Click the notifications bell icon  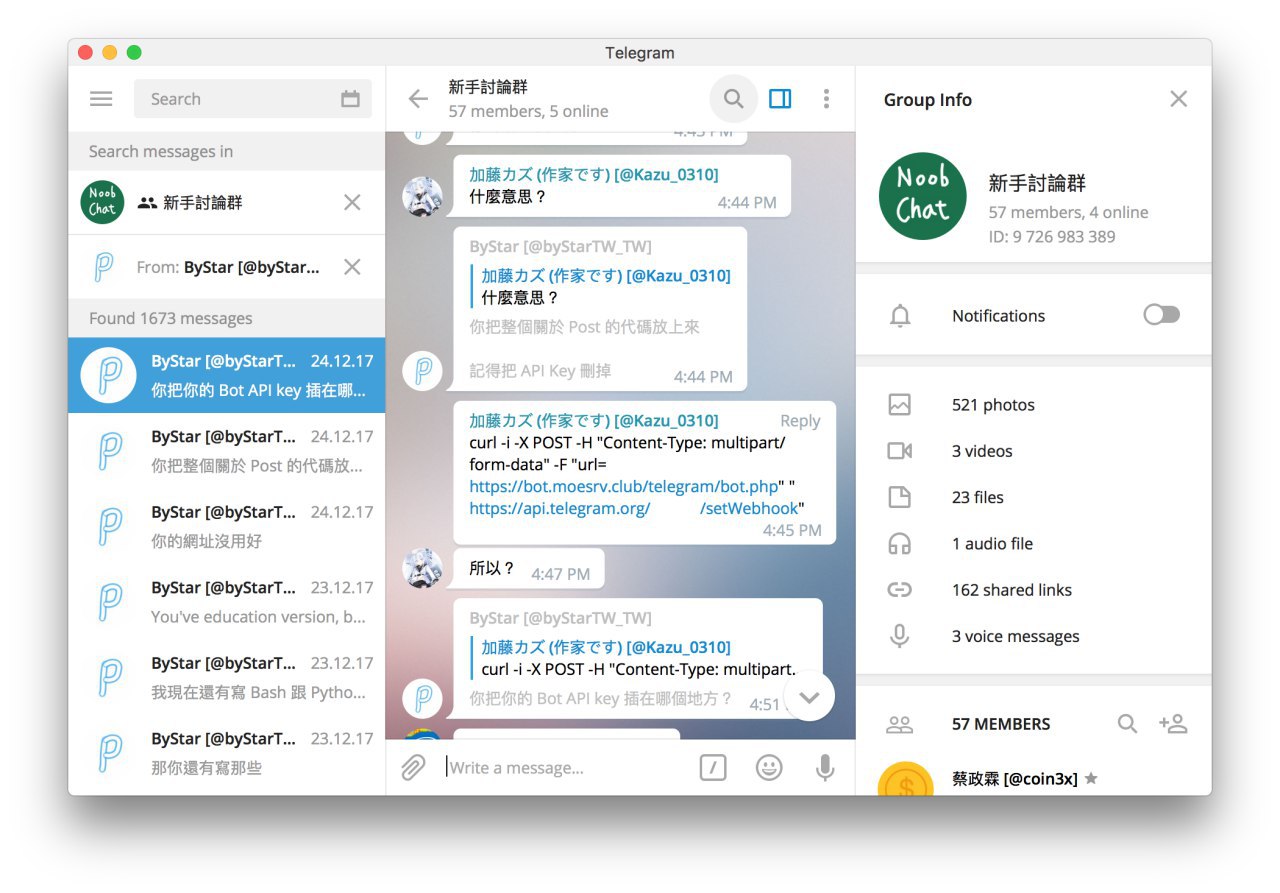pyautogui.click(x=900, y=316)
